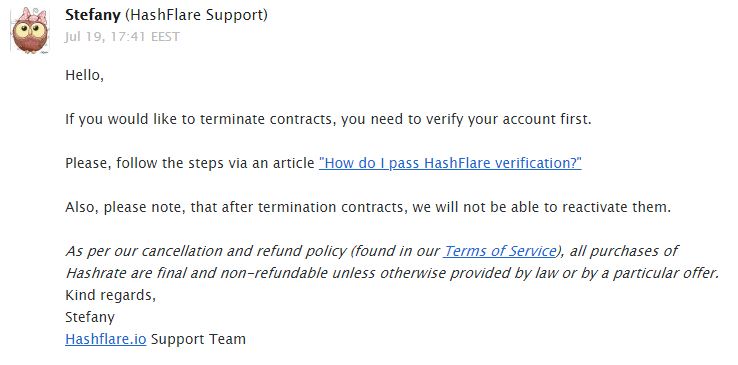Click the "Hello," greeting line
This screenshot has height=365, width=738.
(x=84, y=75)
